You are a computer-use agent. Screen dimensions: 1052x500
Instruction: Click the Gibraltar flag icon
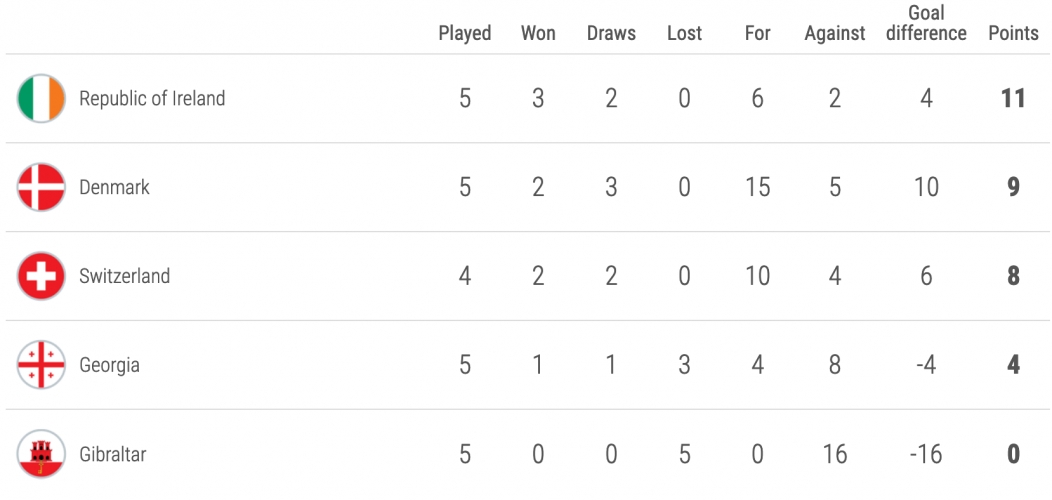click(41, 454)
